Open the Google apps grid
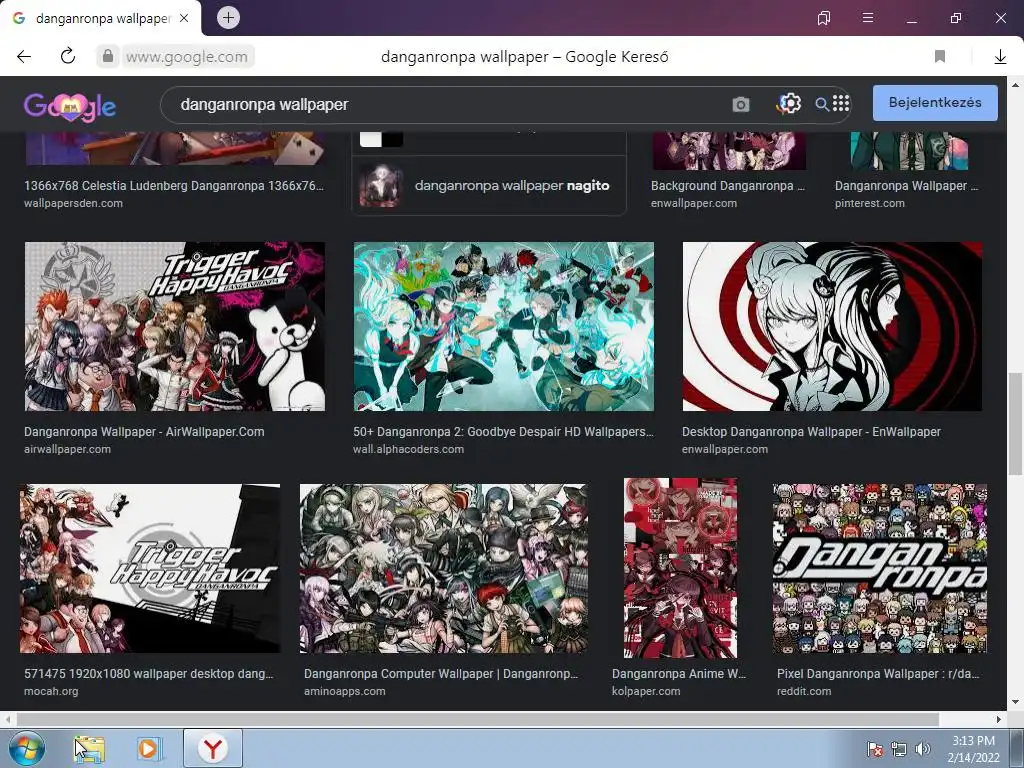This screenshot has width=1024, height=768. click(841, 103)
